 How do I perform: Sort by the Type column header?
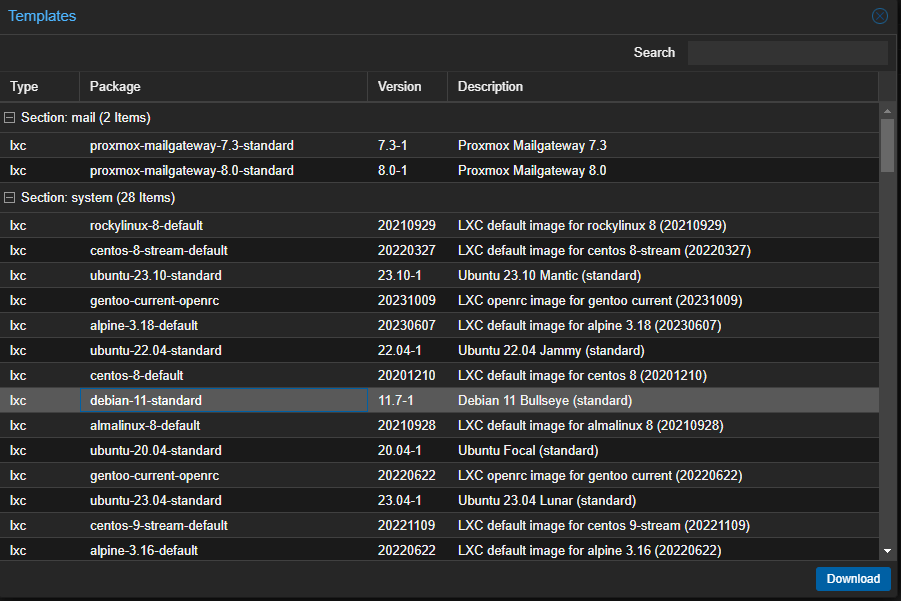tap(40, 87)
